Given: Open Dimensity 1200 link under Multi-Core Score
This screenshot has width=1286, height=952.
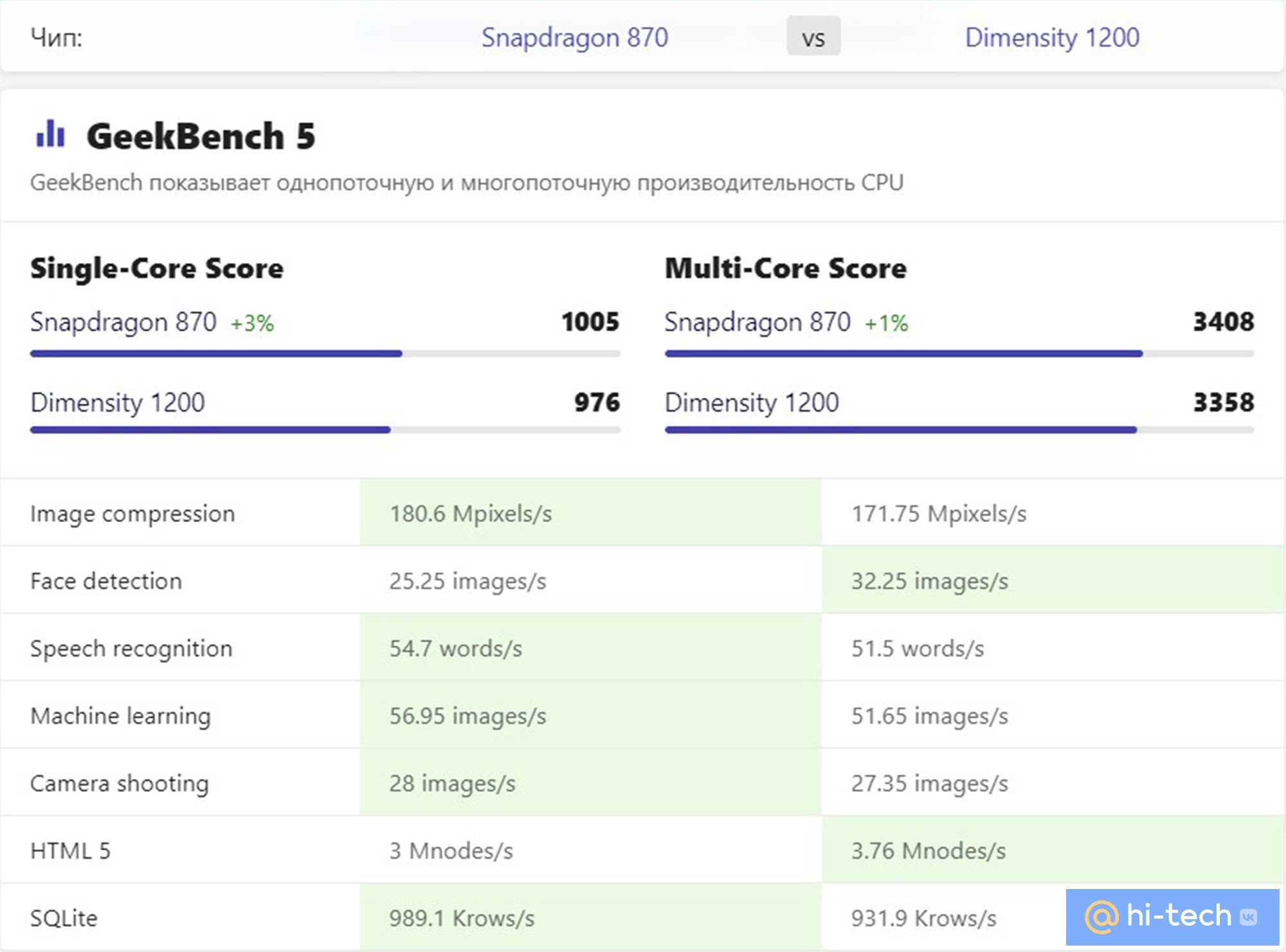Looking at the screenshot, I should click(x=752, y=403).
